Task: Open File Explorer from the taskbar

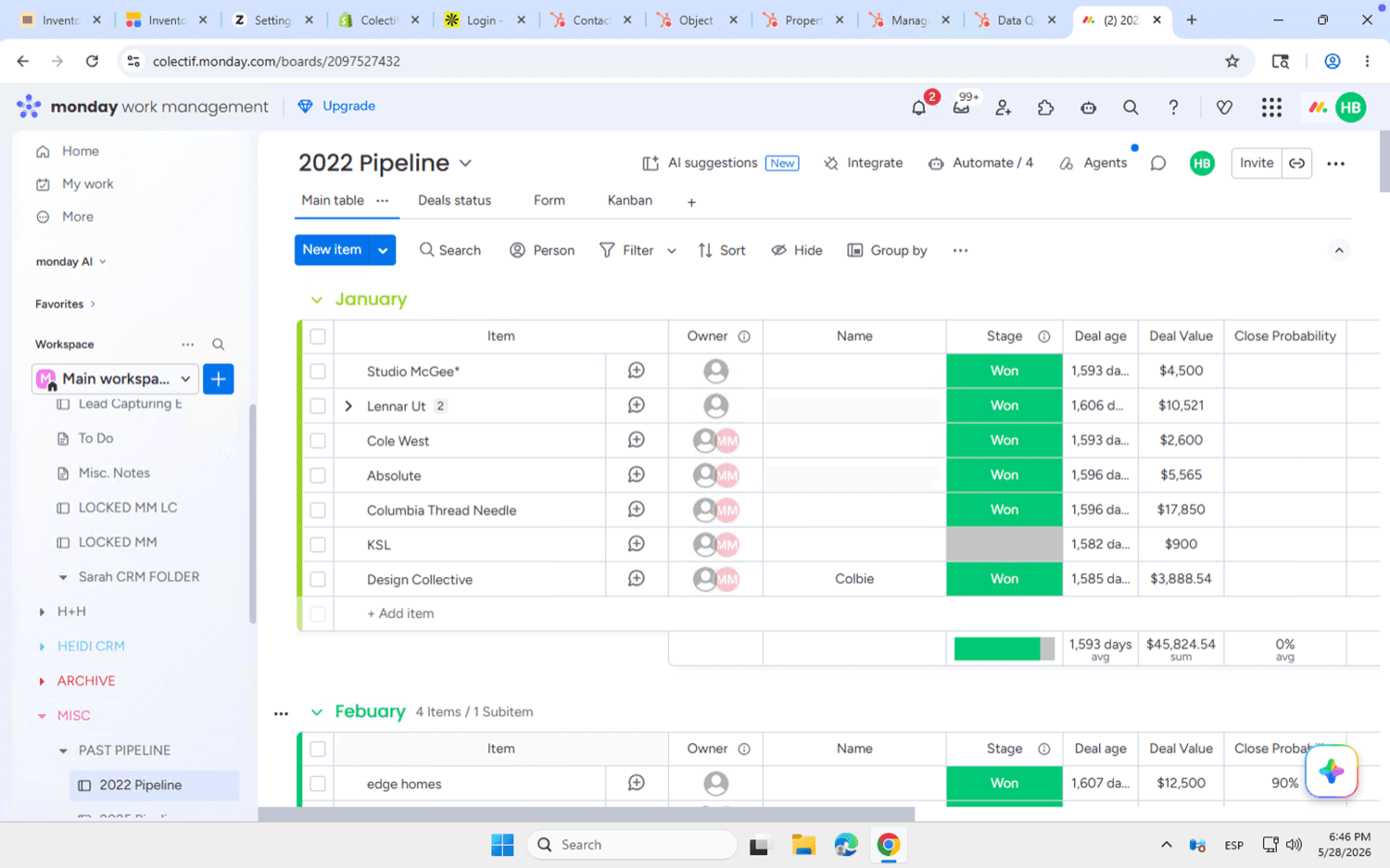Action: click(803, 845)
